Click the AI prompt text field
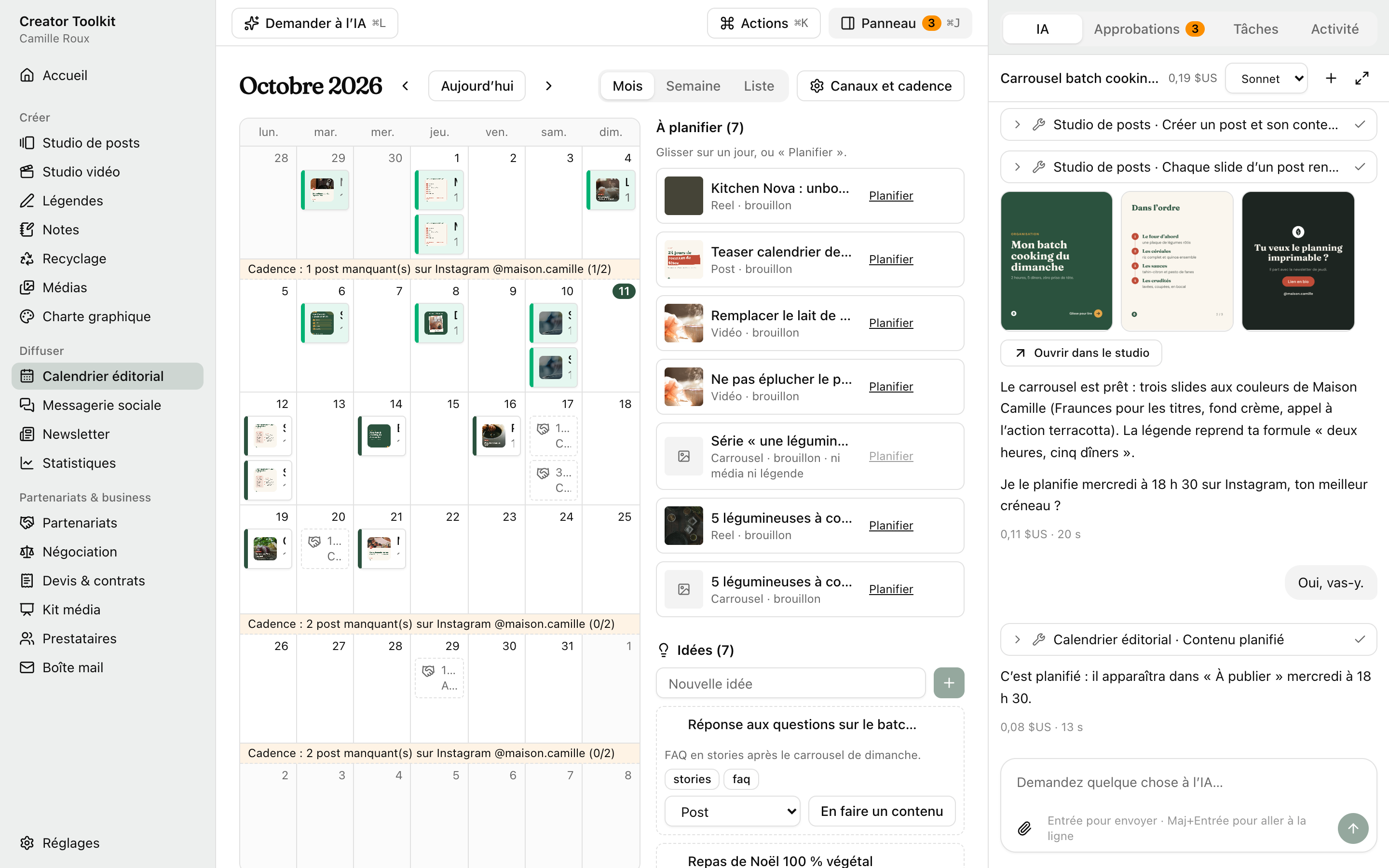The width and height of the screenshot is (1389, 868). tap(1188, 783)
